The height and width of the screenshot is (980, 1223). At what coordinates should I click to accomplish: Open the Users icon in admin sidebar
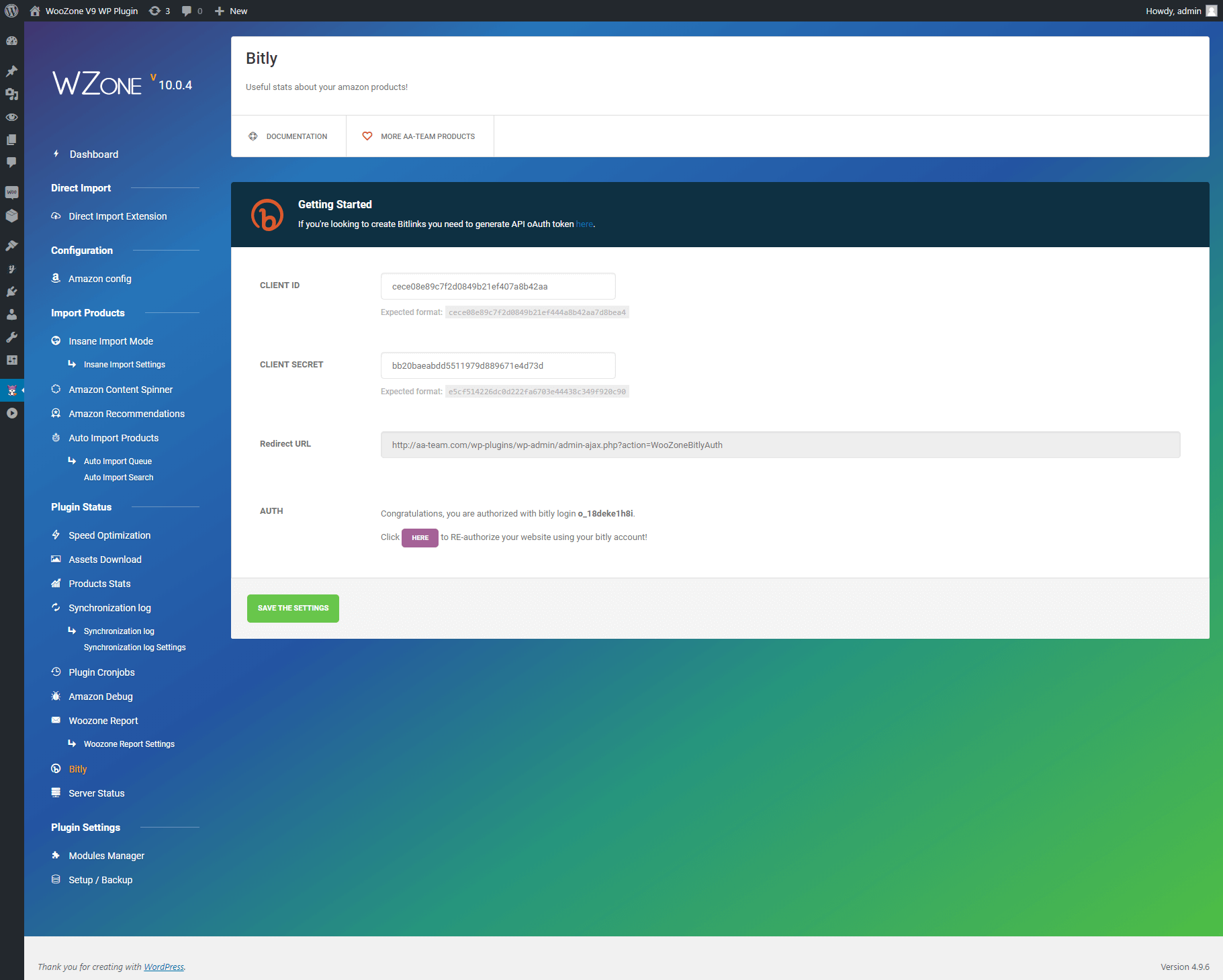click(11, 314)
